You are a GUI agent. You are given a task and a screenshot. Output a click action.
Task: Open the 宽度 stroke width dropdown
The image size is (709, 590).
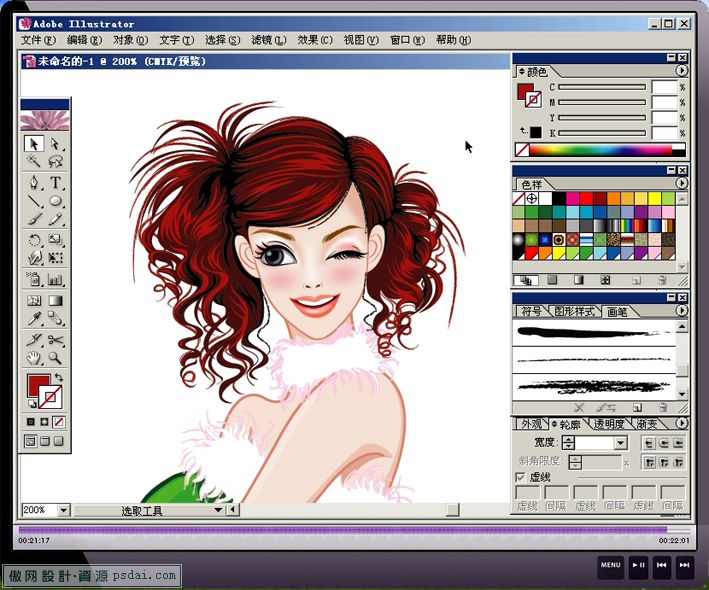pyautogui.click(x=621, y=443)
